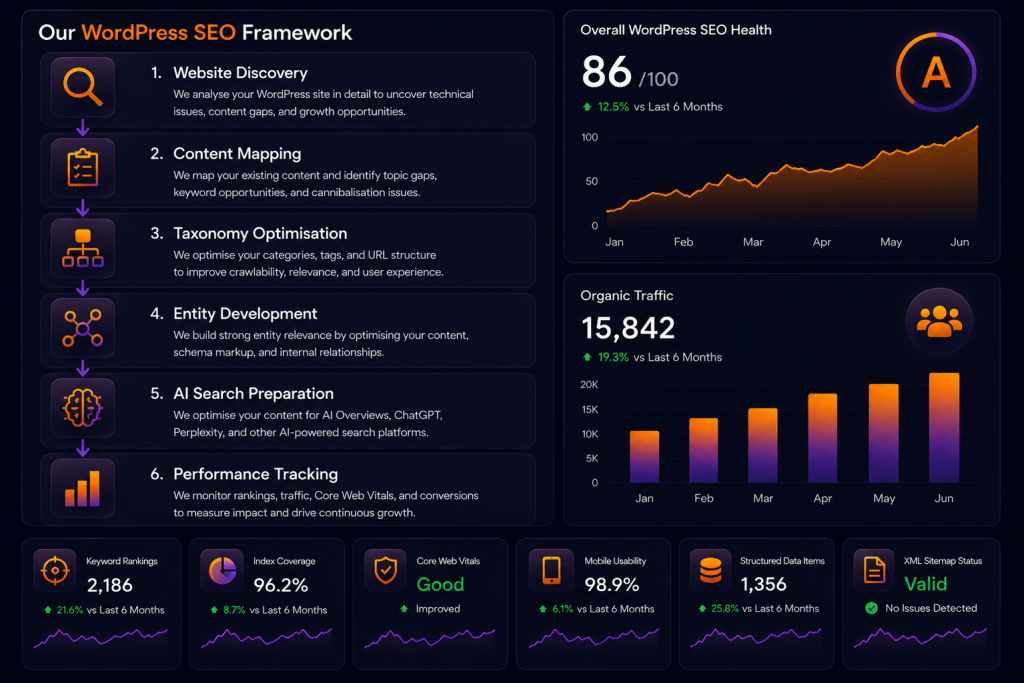
Task: Click the Website Discovery magnifying glass icon
Action: 83,87
